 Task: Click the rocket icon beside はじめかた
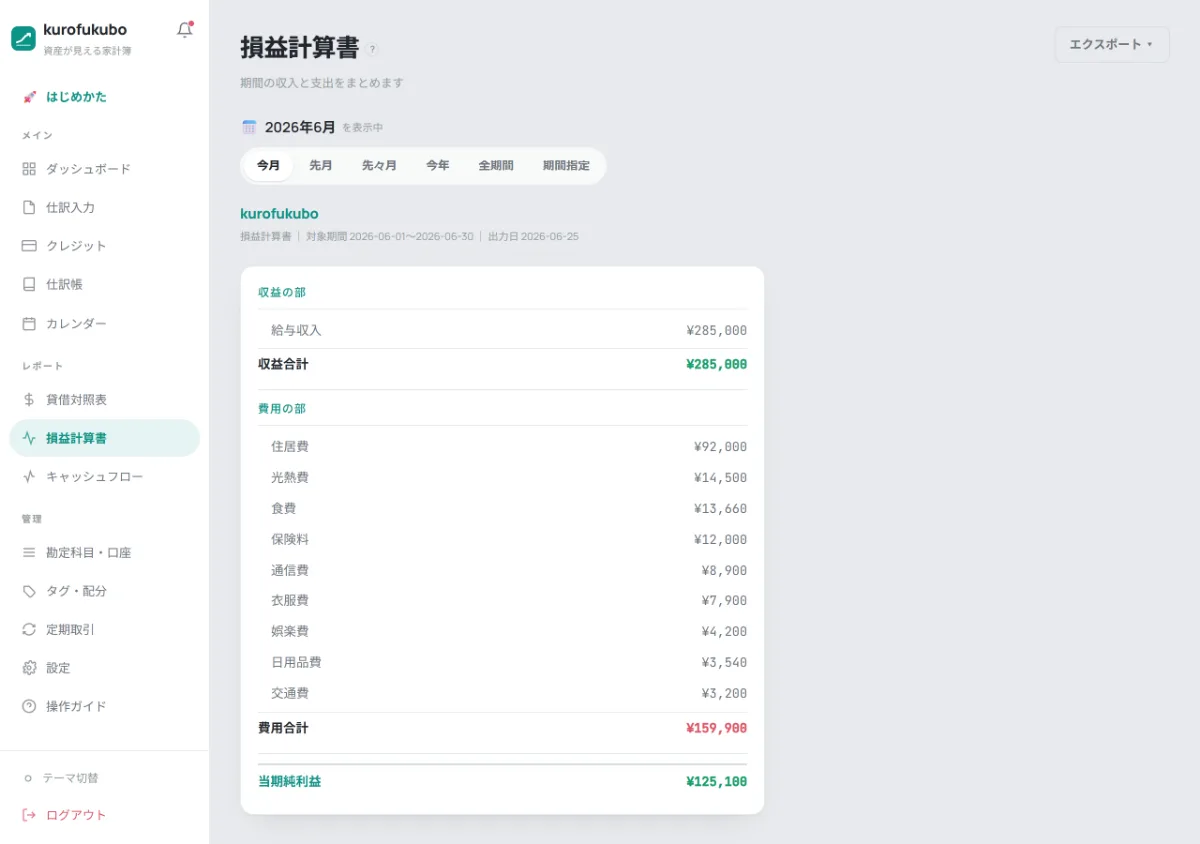tap(29, 97)
